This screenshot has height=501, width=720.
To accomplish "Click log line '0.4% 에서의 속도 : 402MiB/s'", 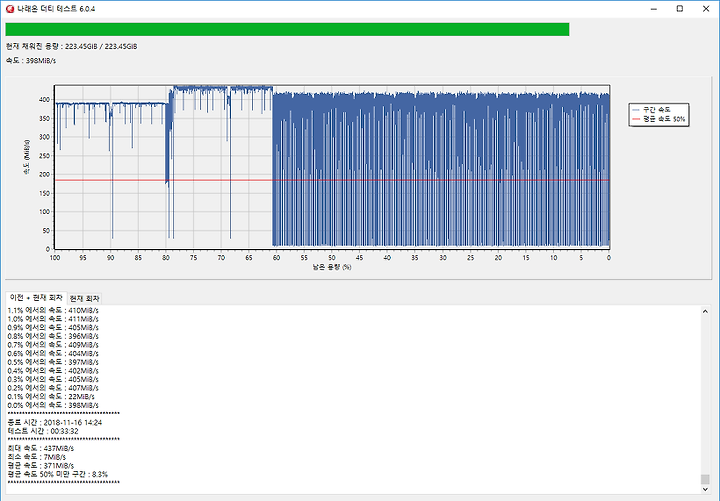I will click(53, 371).
